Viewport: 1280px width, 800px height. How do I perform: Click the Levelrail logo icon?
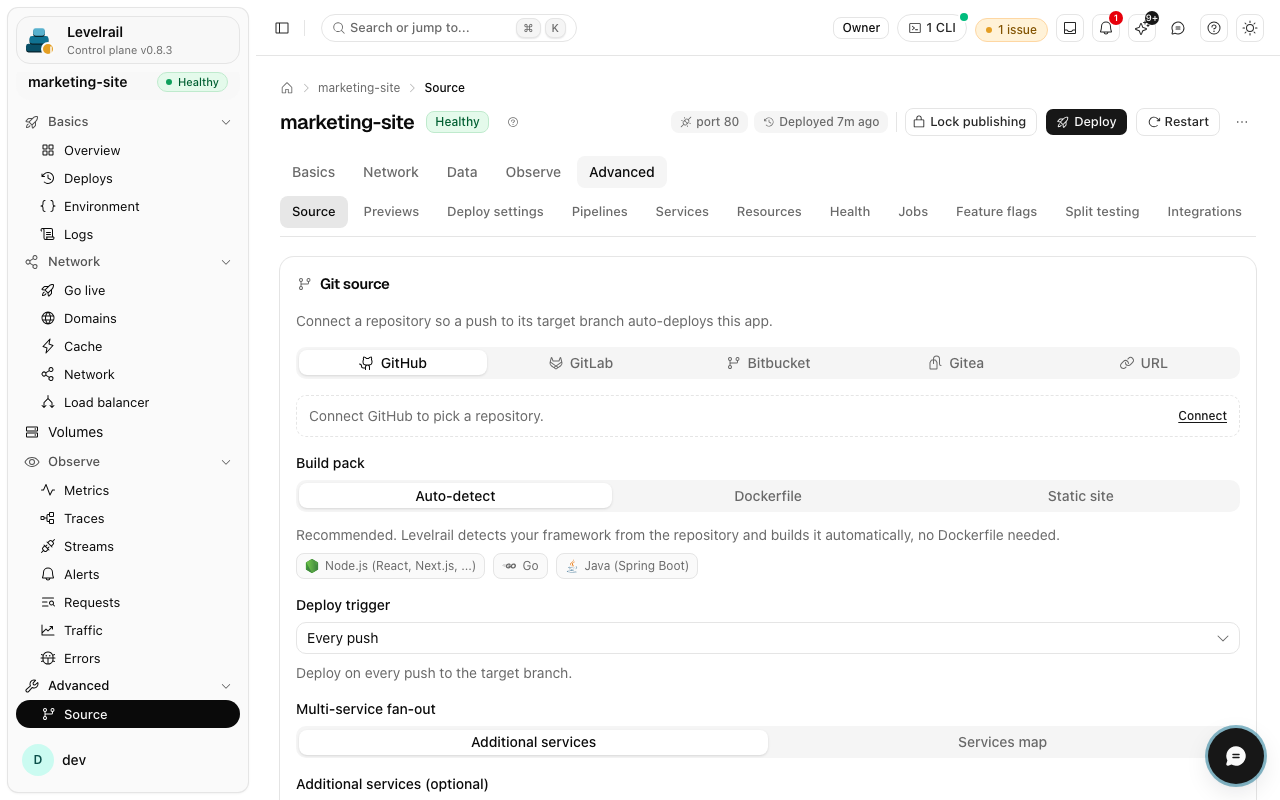click(39, 40)
